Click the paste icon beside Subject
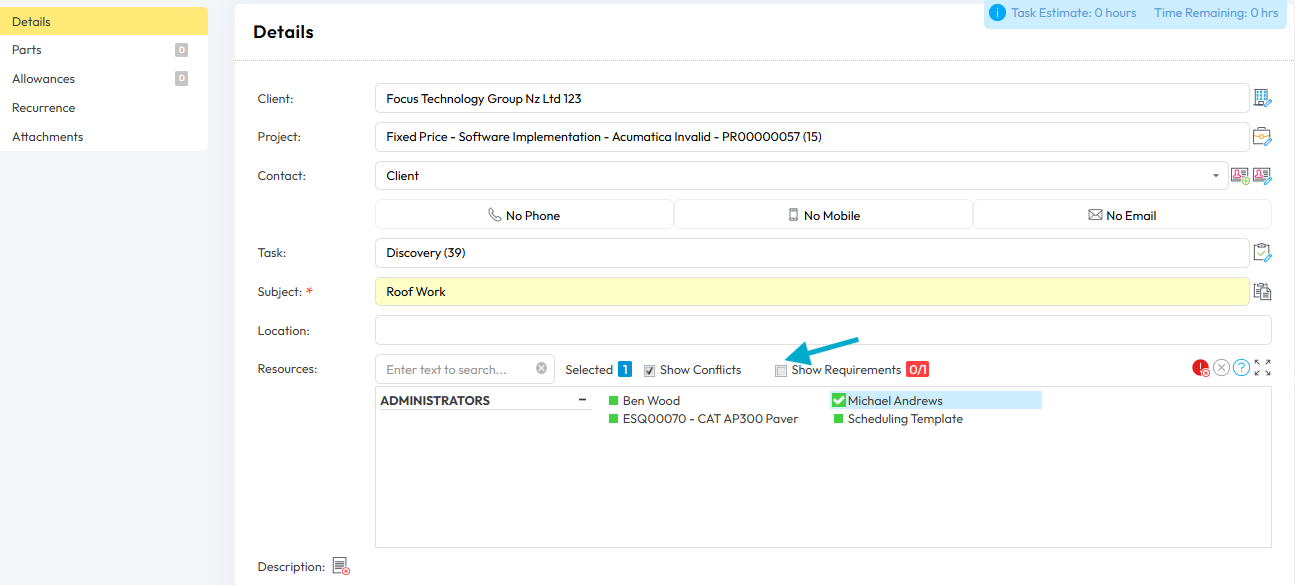1295x585 pixels. pos(1262,292)
